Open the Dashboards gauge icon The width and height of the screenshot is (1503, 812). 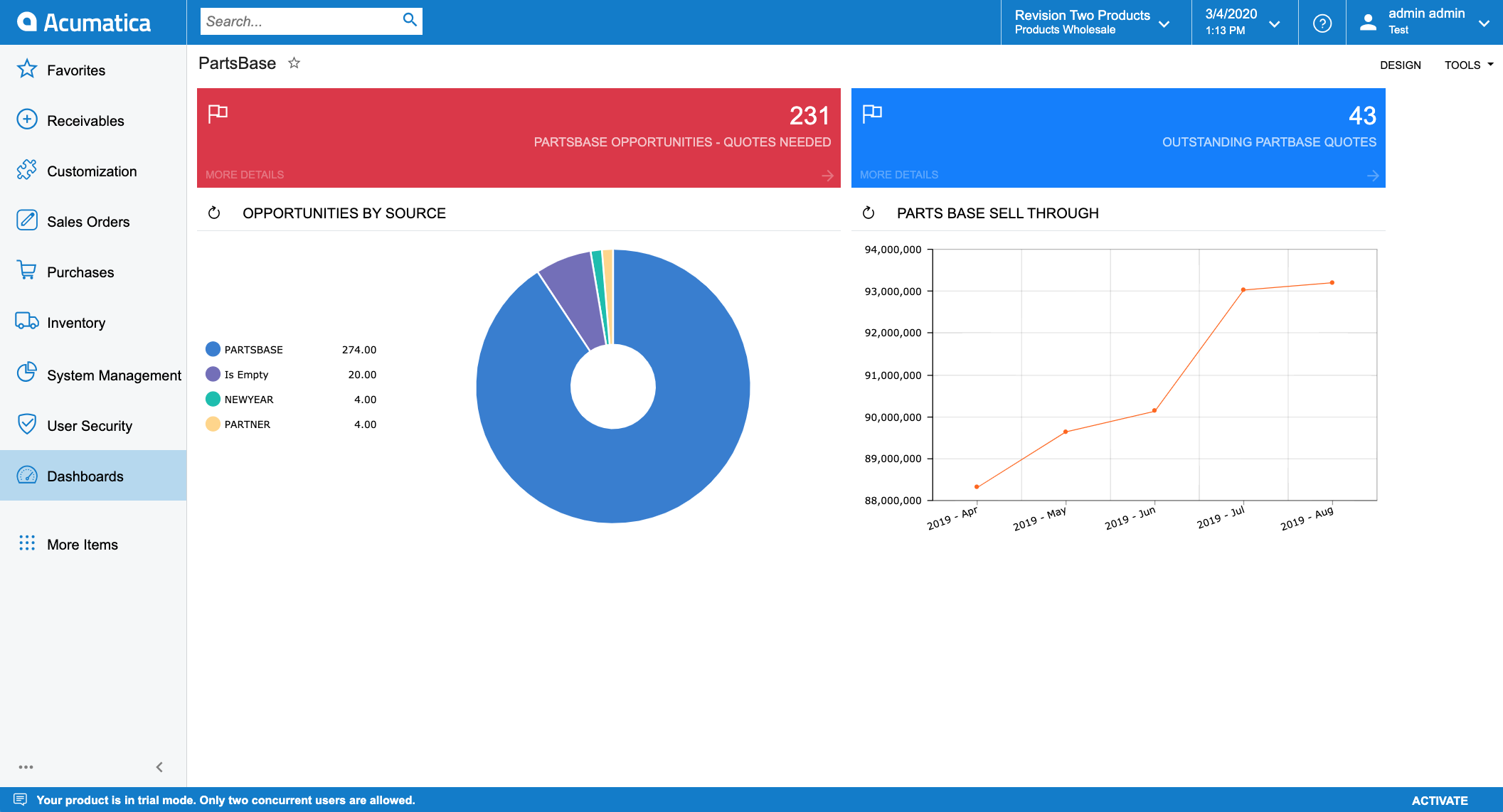[27, 475]
